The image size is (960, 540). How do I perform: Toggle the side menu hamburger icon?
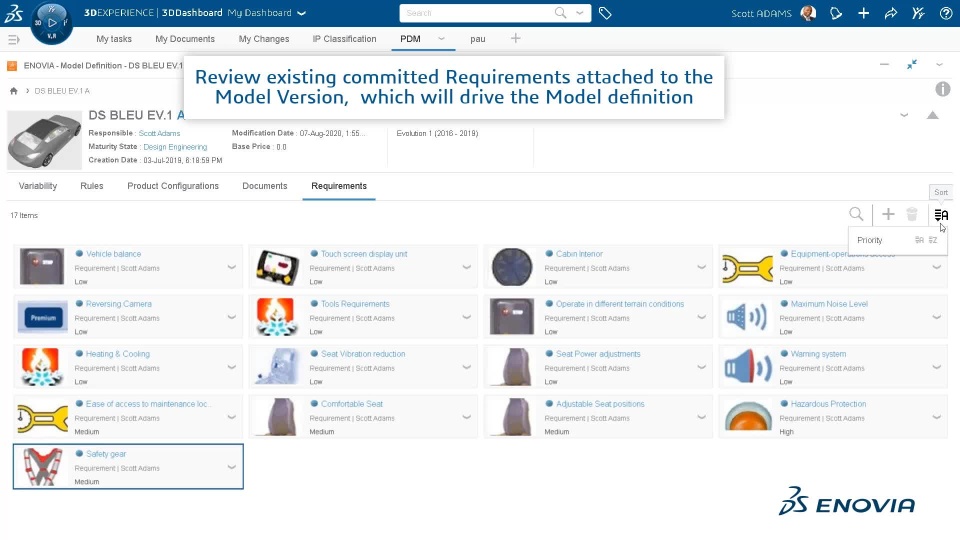[x=13, y=40]
